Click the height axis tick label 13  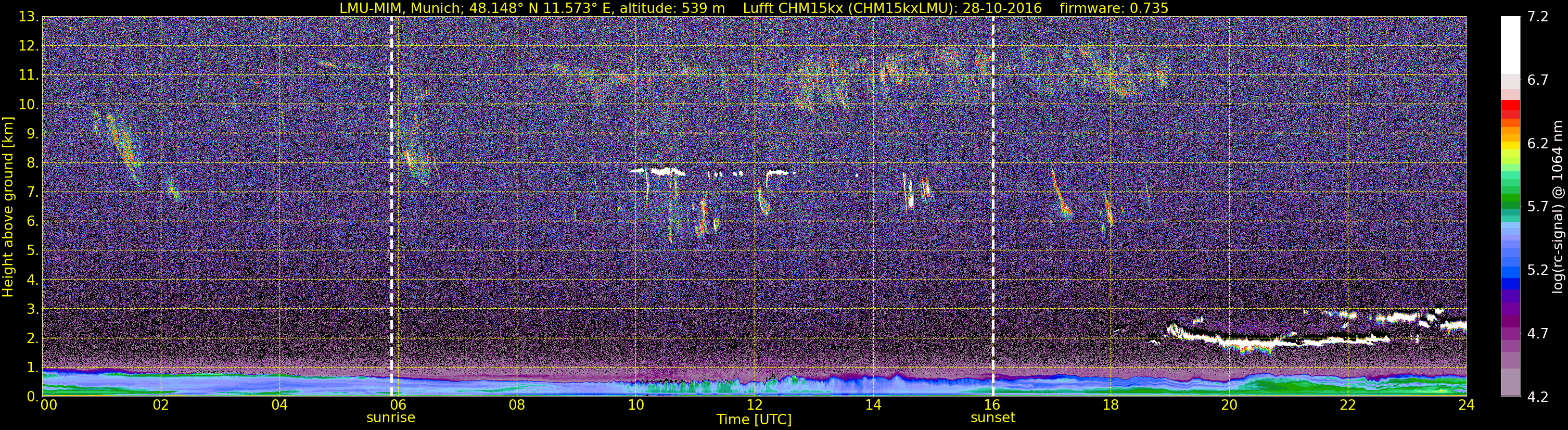pyautogui.click(x=29, y=17)
